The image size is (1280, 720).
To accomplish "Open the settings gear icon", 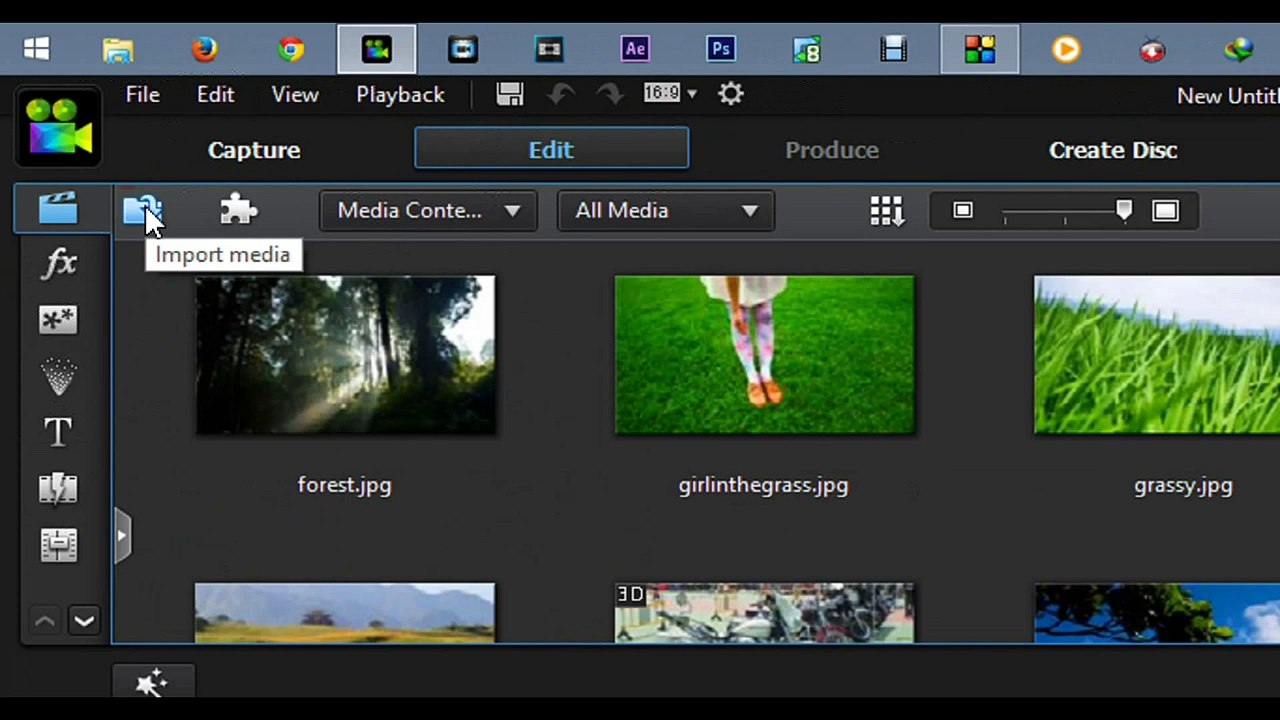I will pyautogui.click(x=731, y=94).
